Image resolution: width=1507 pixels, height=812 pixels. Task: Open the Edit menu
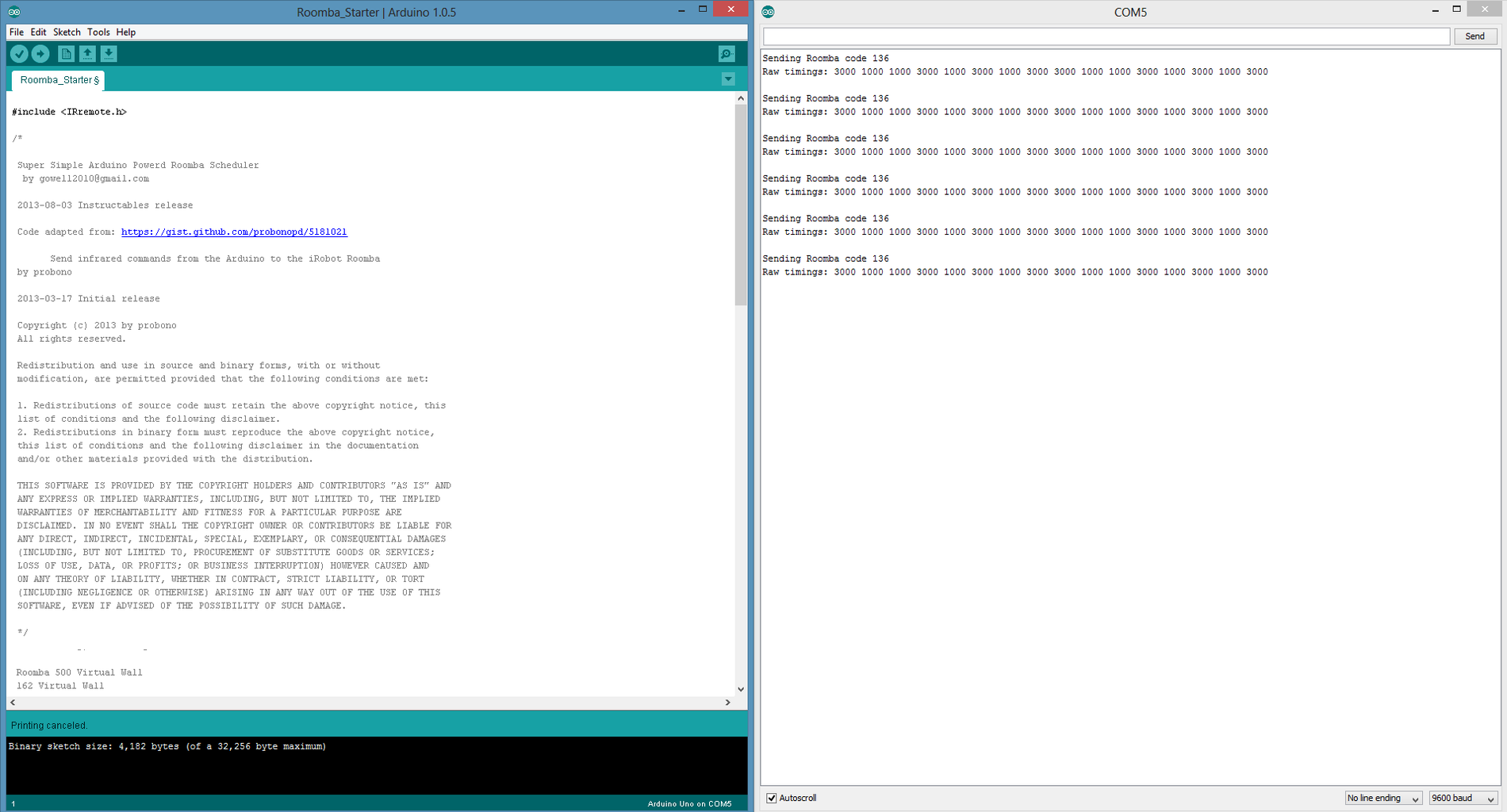(38, 33)
